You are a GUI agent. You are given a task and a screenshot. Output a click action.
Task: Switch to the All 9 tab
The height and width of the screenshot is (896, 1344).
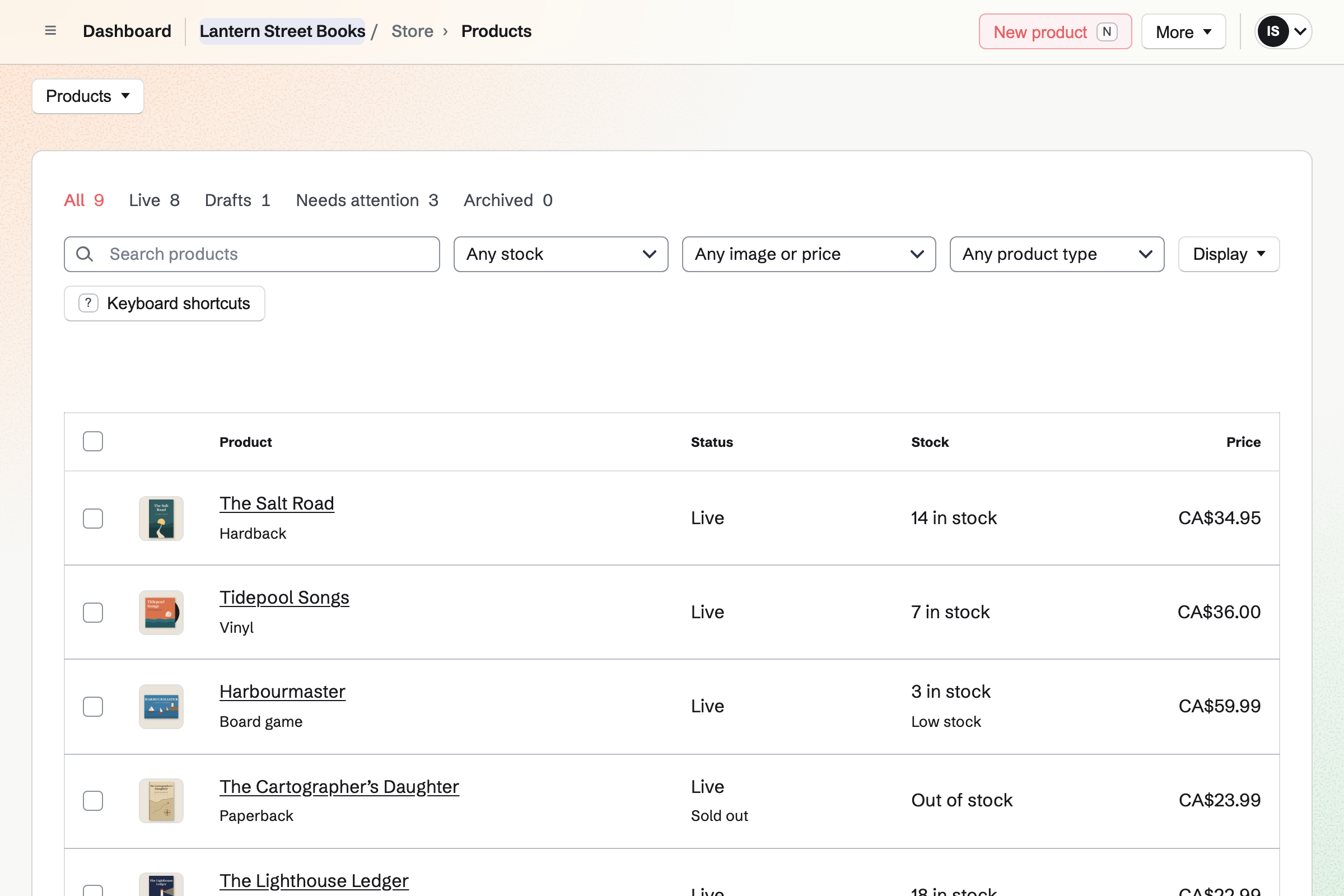tap(84, 200)
